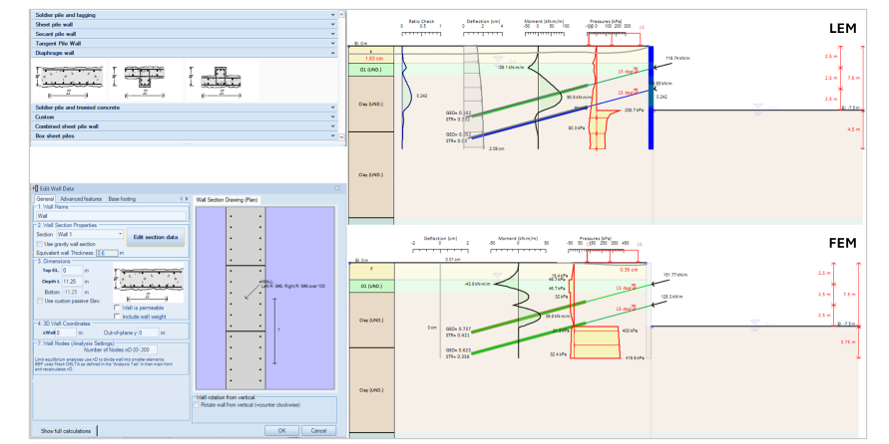This screenshot has height=444, width=889.
Task: Click the 1.63 cm value in LEM diagram
Action: tap(374, 58)
